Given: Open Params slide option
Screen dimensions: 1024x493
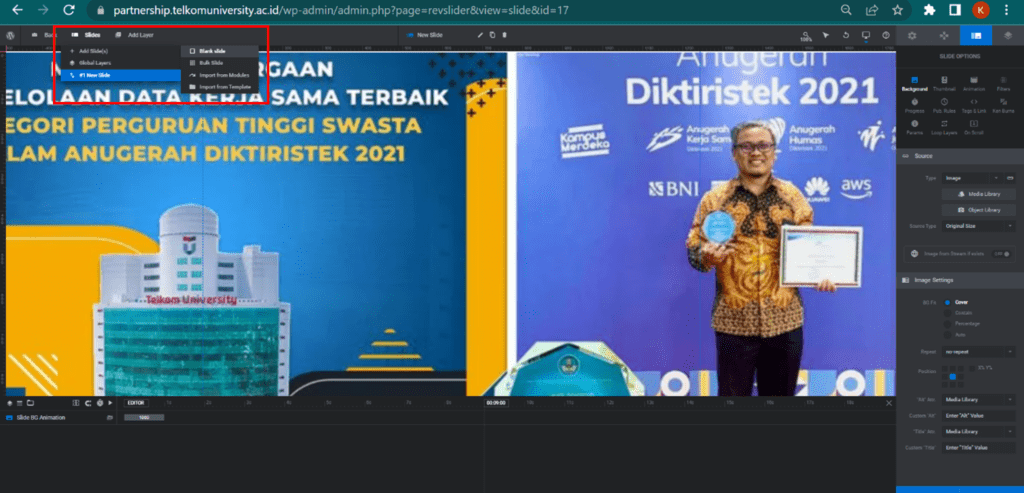Looking at the screenshot, I should (914, 127).
